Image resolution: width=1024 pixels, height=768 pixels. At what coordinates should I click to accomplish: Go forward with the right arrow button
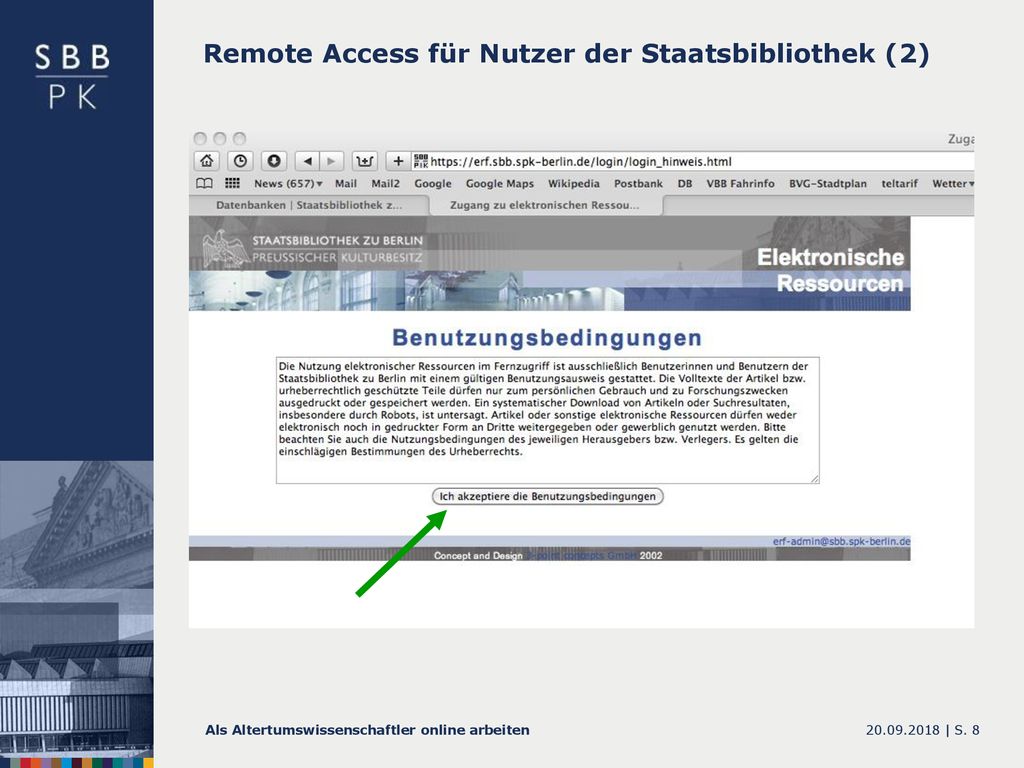332,161
